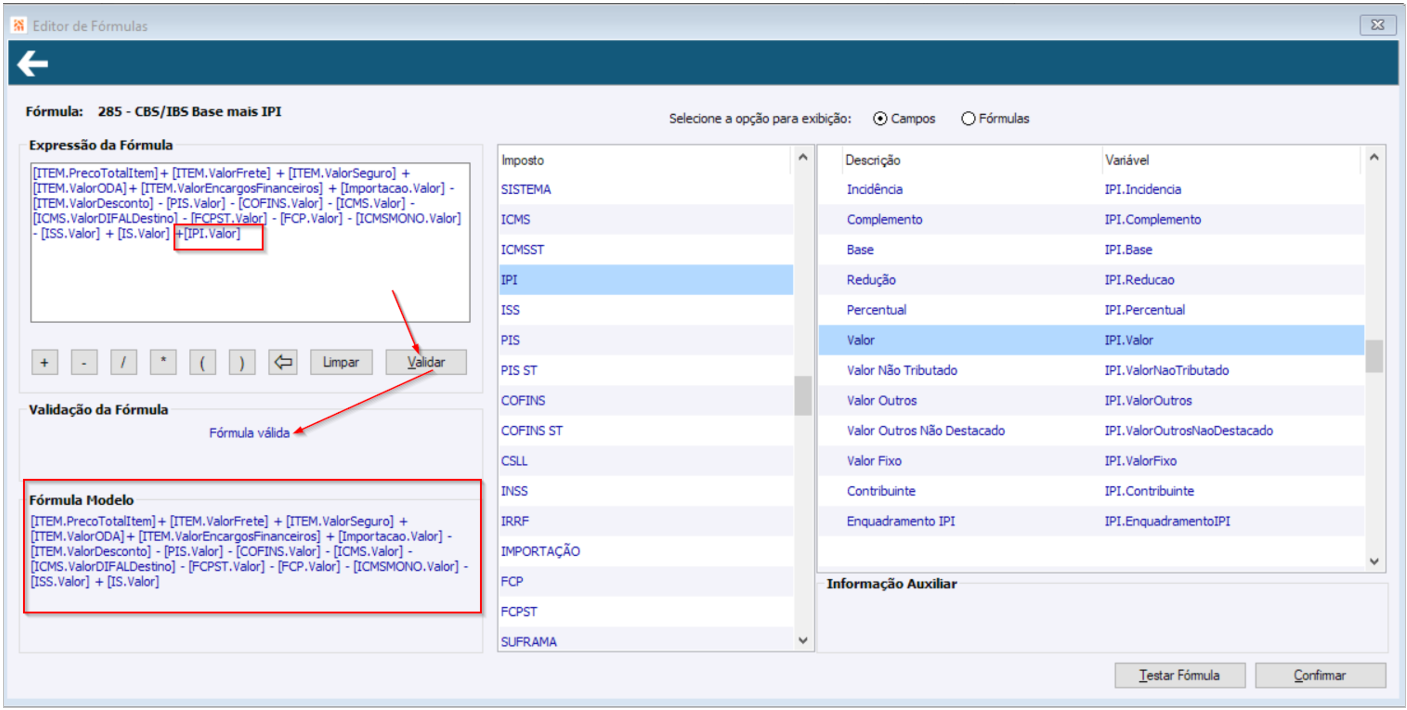The width and height of the screenshot is (1407, 710).
Task: Click Testar Fórmula button
Action: coord(1180,675)
